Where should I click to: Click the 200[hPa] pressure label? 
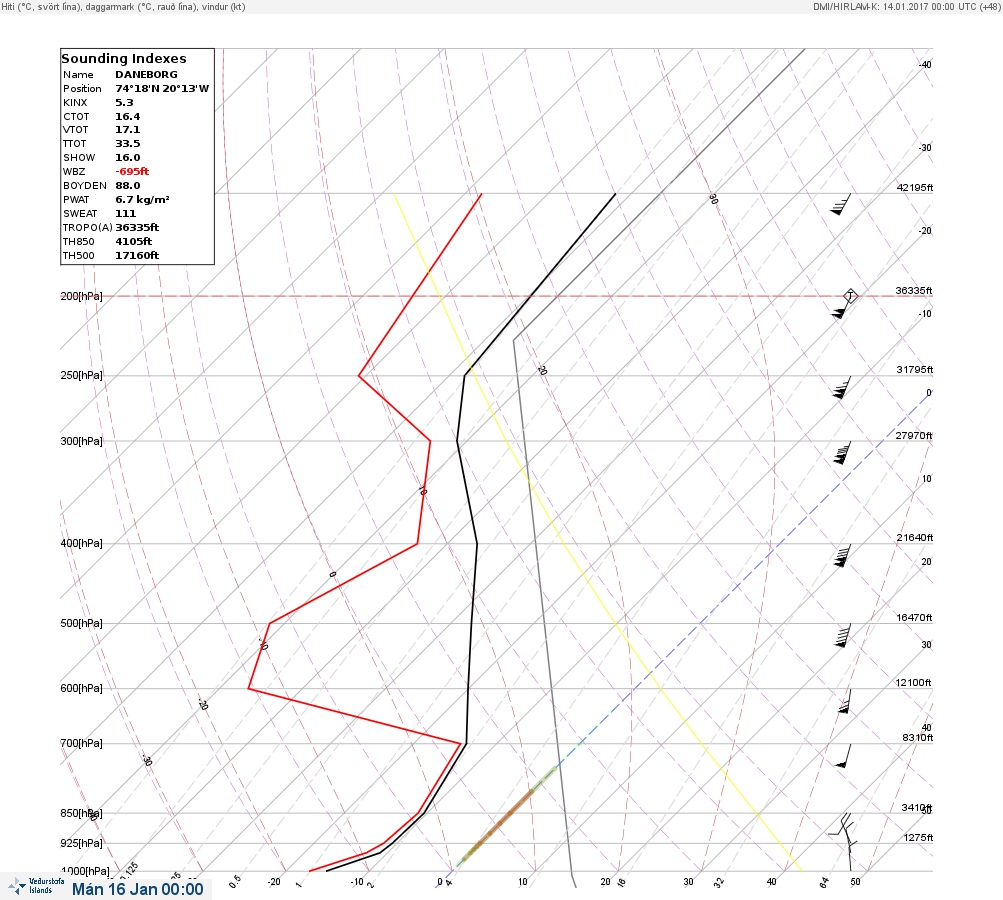pyautogui.click(x=81, y=296)
